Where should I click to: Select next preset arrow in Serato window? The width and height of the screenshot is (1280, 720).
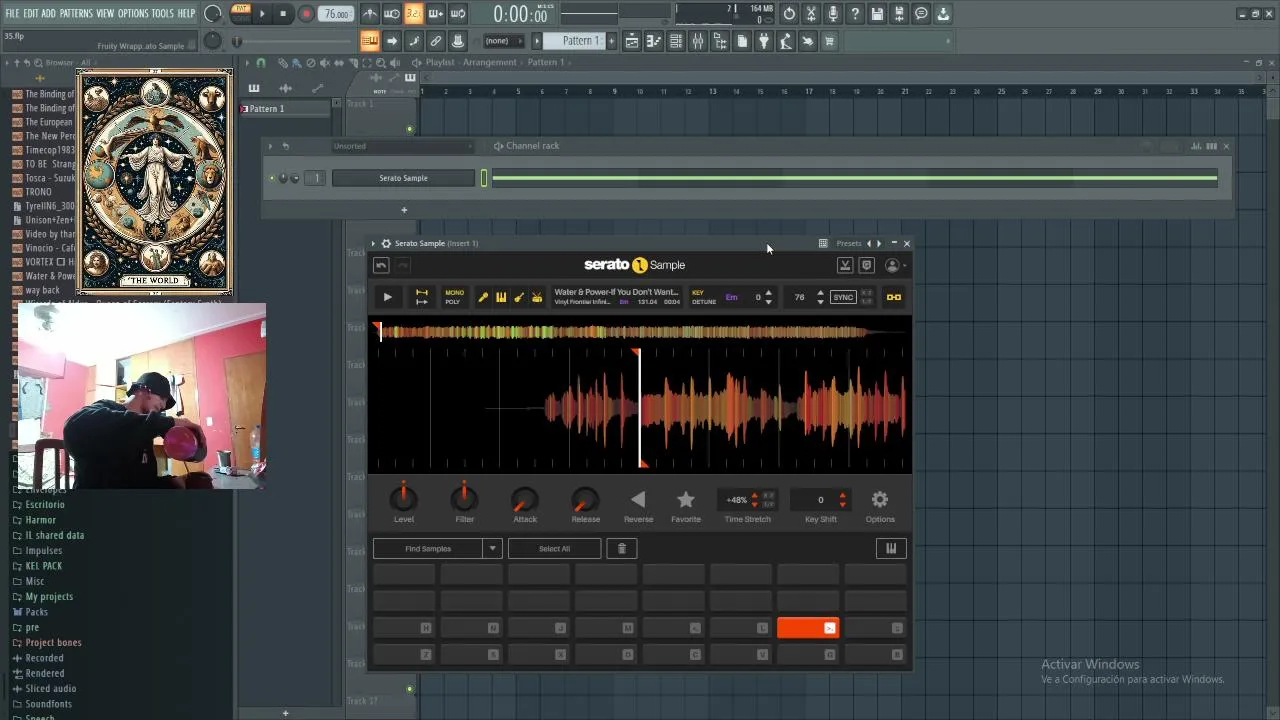click(879, 243)
